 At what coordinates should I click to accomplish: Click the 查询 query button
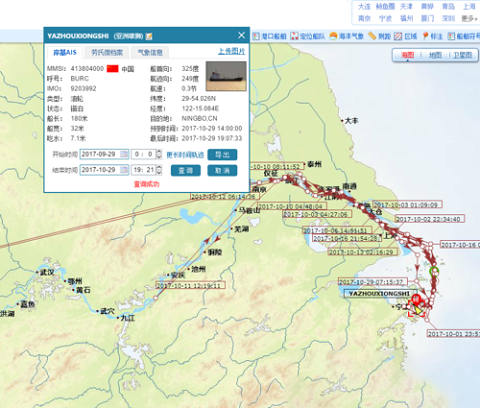click(x=186, y=171)
